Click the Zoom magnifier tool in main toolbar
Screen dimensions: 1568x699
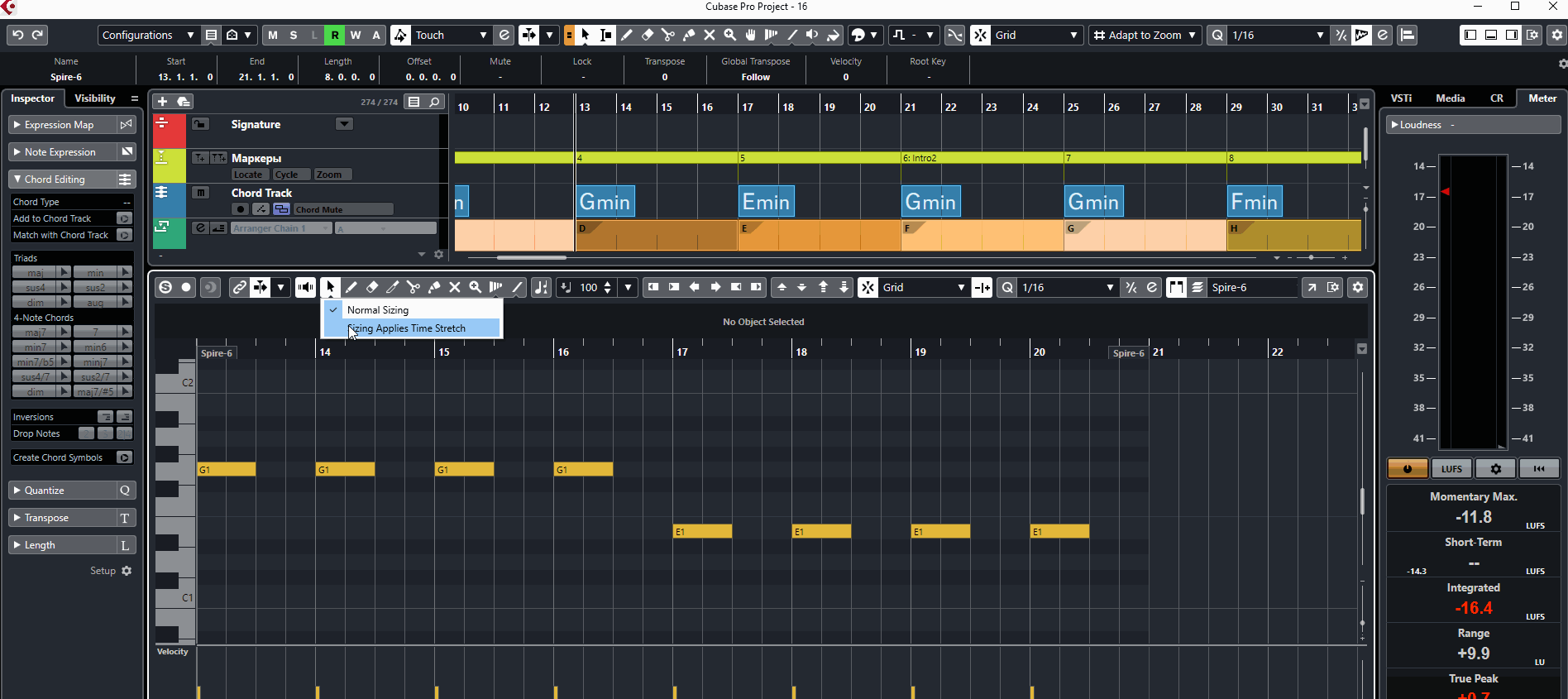pos(730,35)
